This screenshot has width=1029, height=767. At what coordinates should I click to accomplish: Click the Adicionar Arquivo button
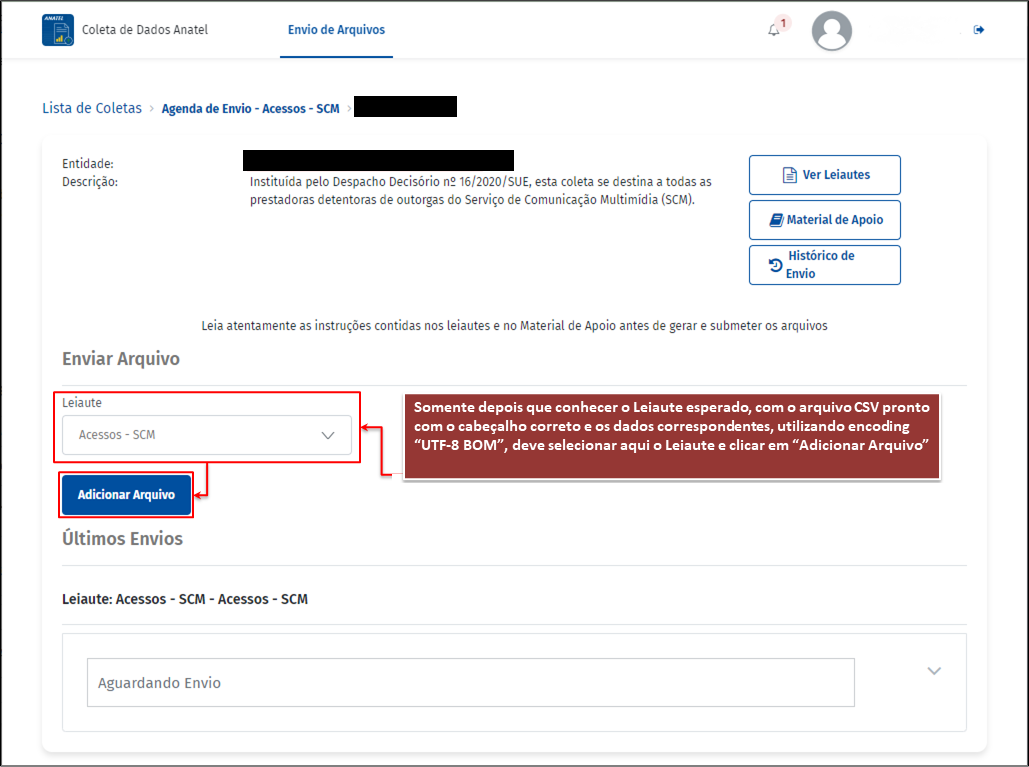click(126, 495)
